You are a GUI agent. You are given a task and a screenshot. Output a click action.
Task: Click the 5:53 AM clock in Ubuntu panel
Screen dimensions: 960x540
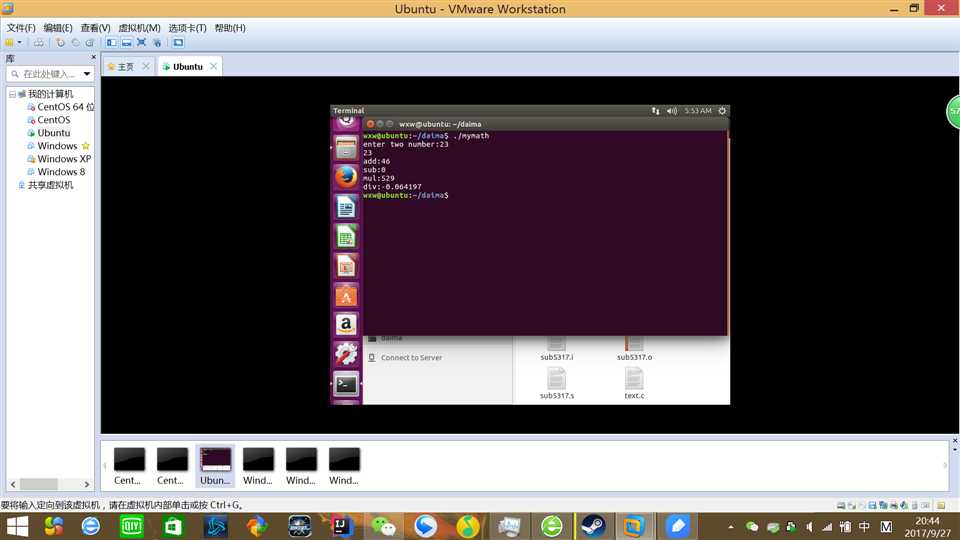tap(698, 111)
